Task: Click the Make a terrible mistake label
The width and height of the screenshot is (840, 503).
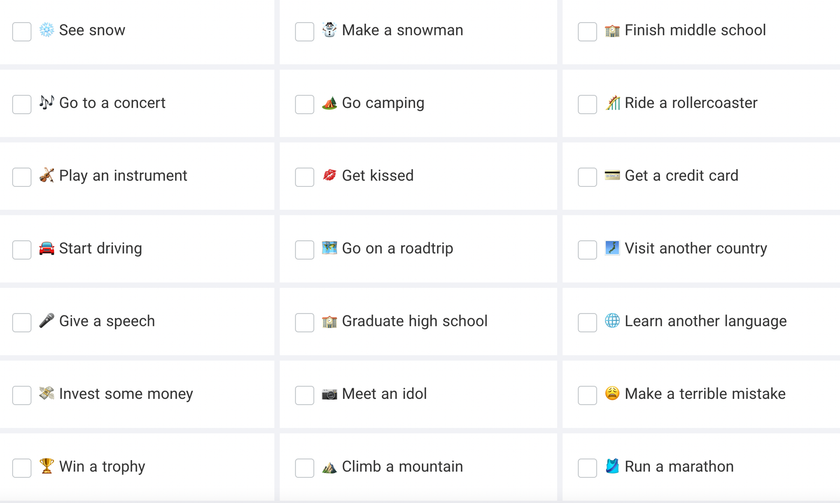Action: (705, 394)
